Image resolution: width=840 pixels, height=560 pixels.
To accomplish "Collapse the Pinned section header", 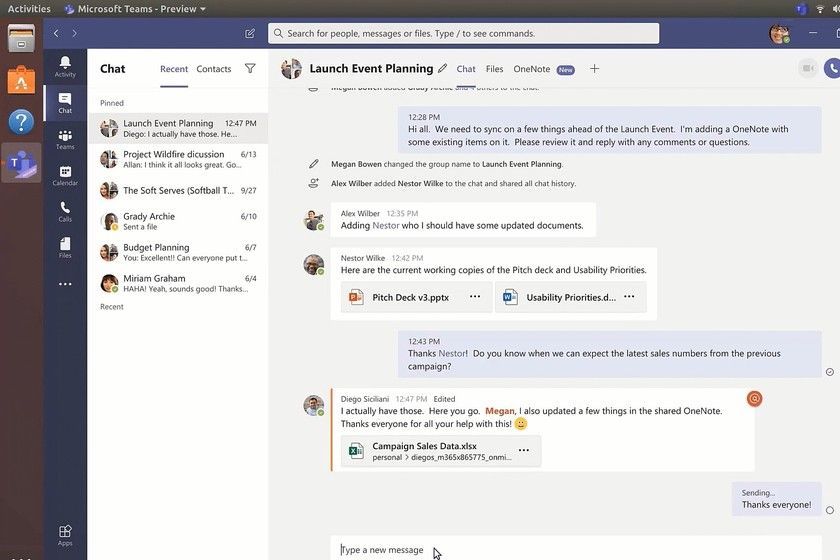I will tap(112, 103).
